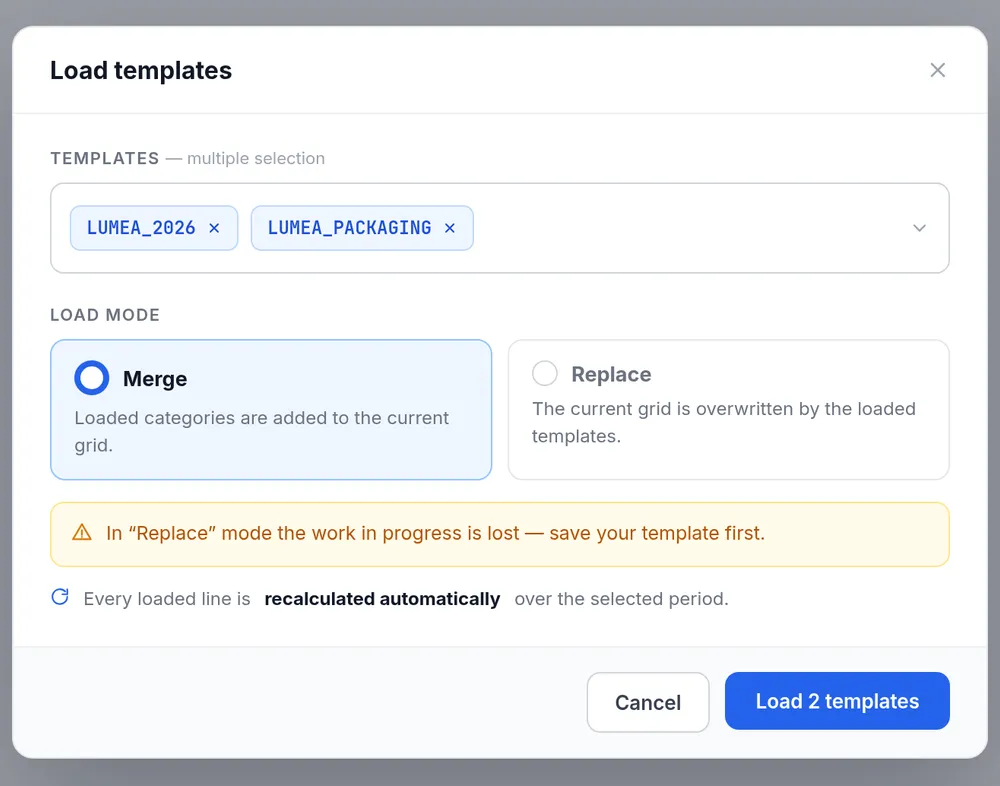1000x786 pixels.
Task: Close the Load templates dialog
Action: (x=937, y=70)
